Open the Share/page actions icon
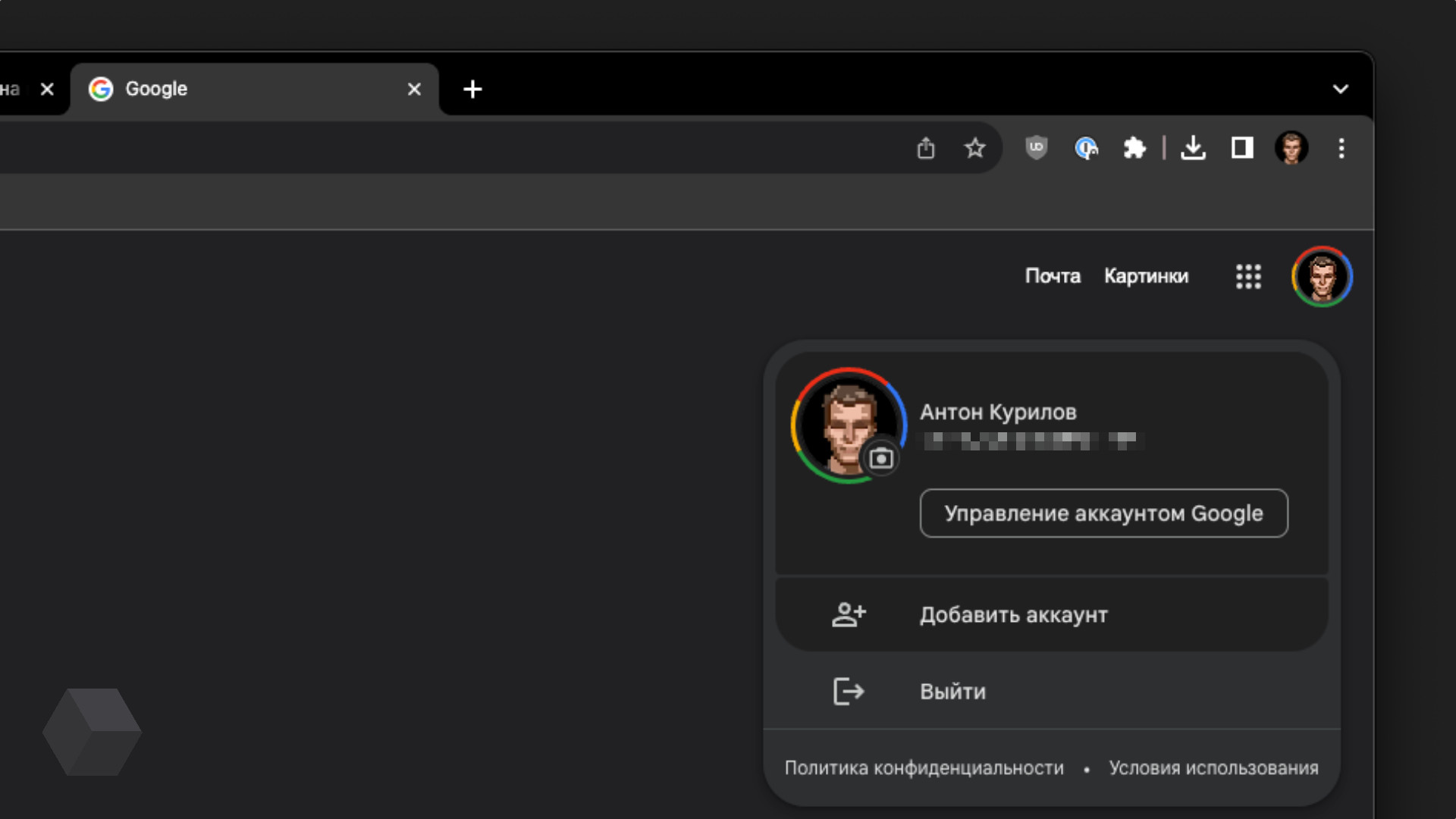The image size is (1456, 819). coord(925,148)
